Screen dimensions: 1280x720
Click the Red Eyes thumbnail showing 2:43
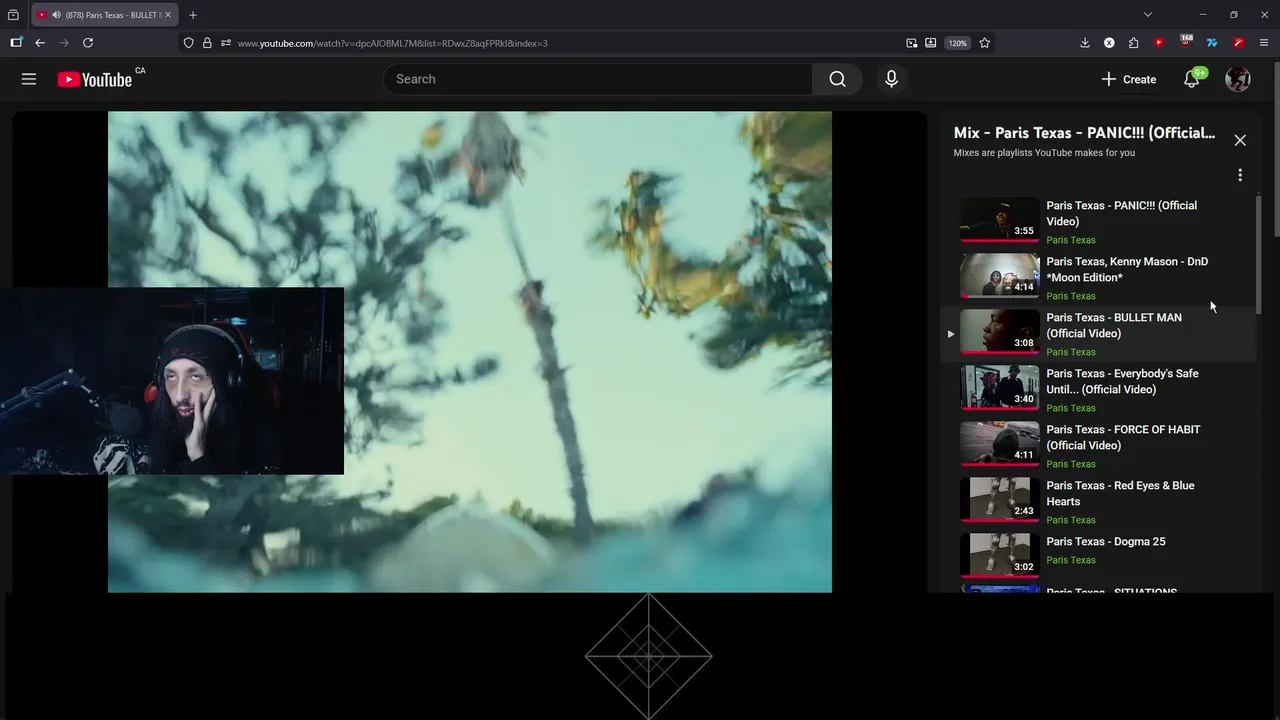[x=1000, y=499]
